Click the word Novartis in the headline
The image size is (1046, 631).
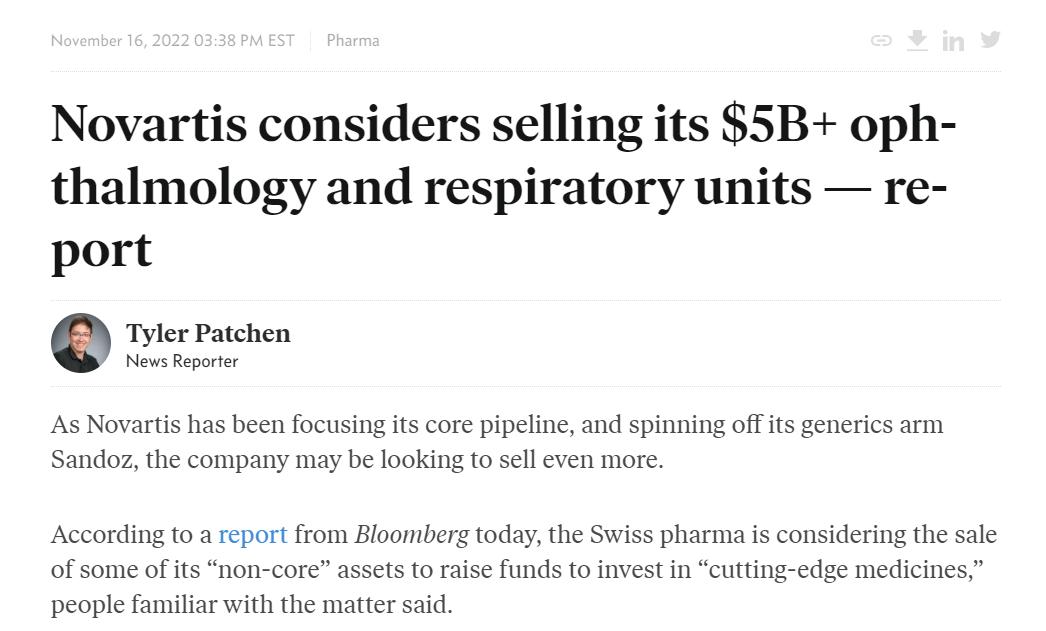tap(147, 124)
